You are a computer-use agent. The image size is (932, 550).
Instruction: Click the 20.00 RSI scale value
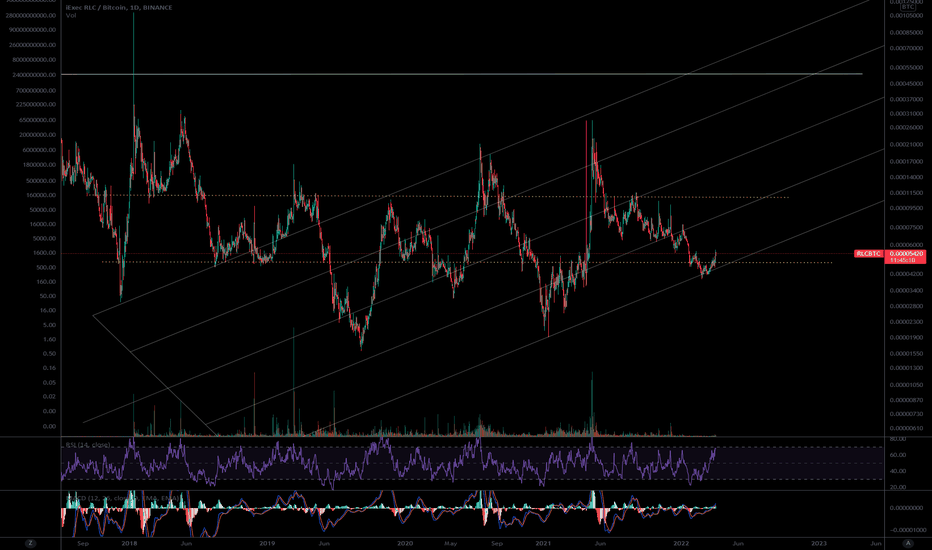[898, 487]
